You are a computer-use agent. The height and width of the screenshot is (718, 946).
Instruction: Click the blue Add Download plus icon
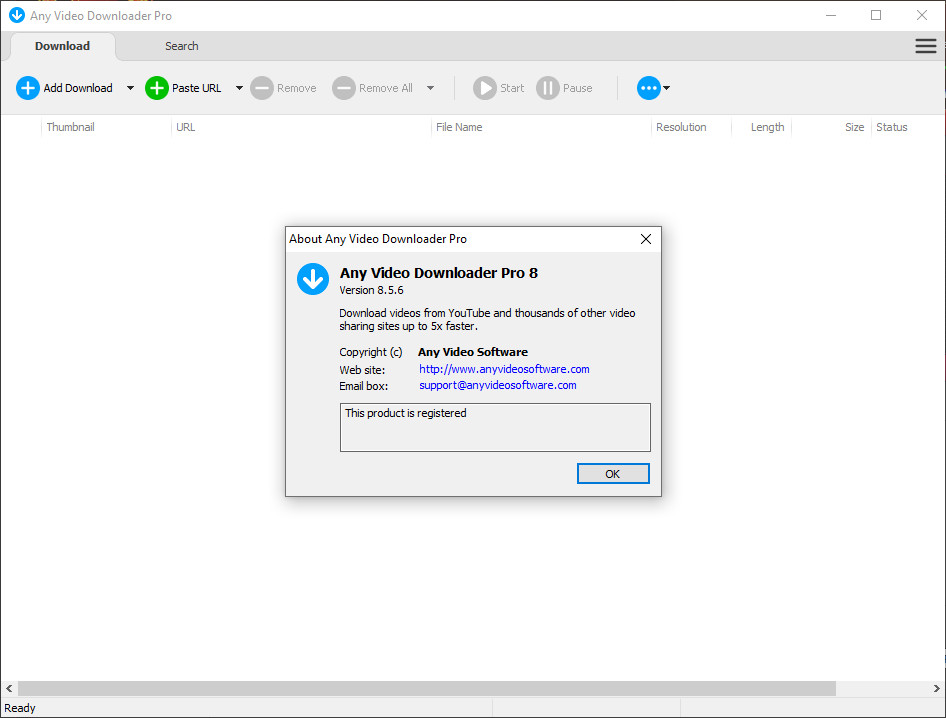(28, 88)
